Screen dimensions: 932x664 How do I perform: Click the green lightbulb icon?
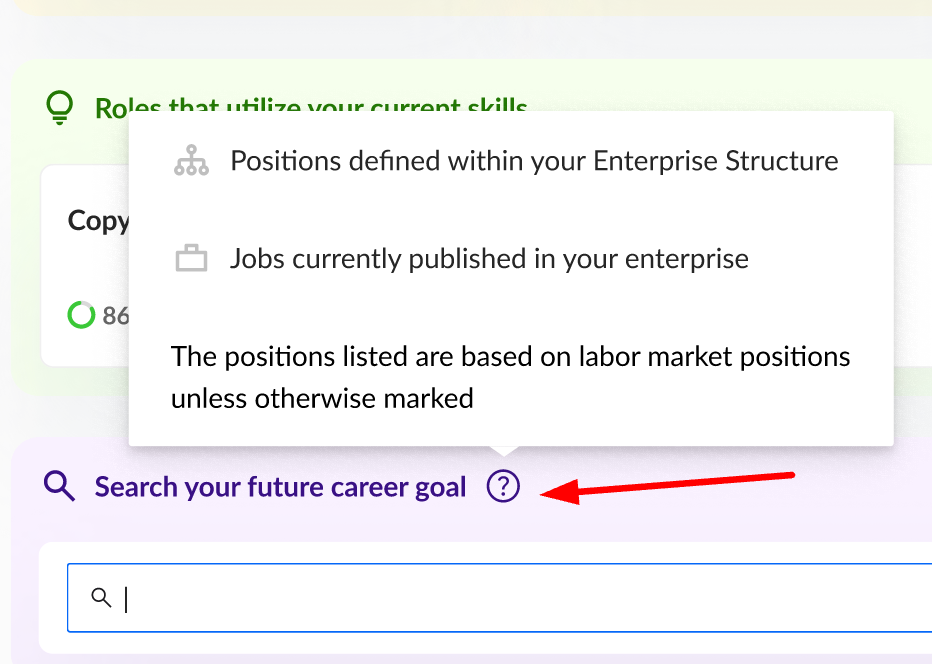(60, 107)
